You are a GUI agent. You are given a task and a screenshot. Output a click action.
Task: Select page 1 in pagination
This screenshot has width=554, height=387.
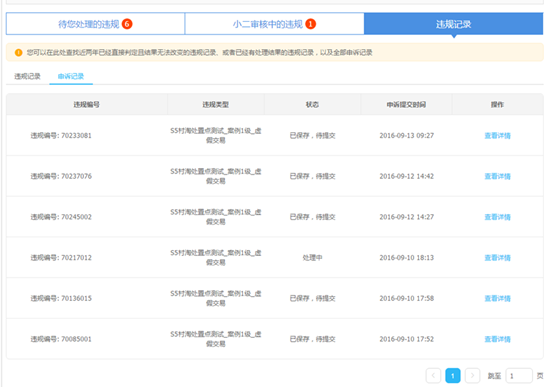point(453,375)
